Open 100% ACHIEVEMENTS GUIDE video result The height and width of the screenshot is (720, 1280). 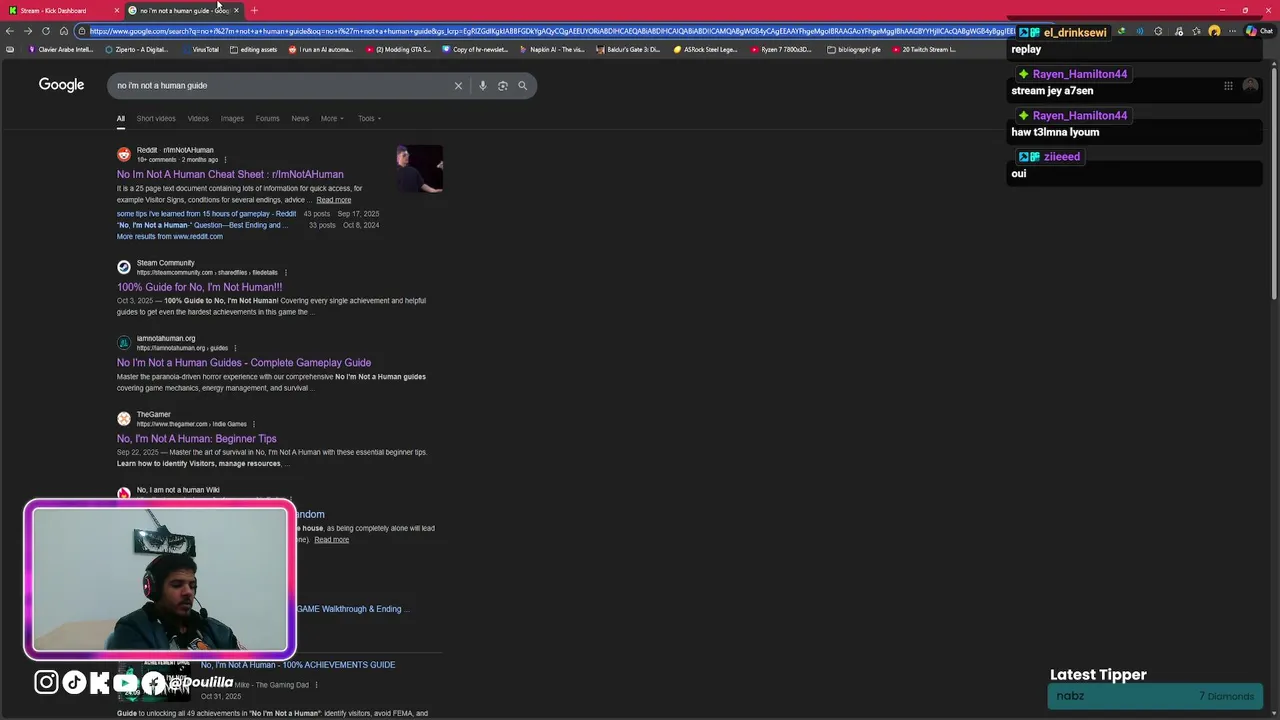click(298, 665)
